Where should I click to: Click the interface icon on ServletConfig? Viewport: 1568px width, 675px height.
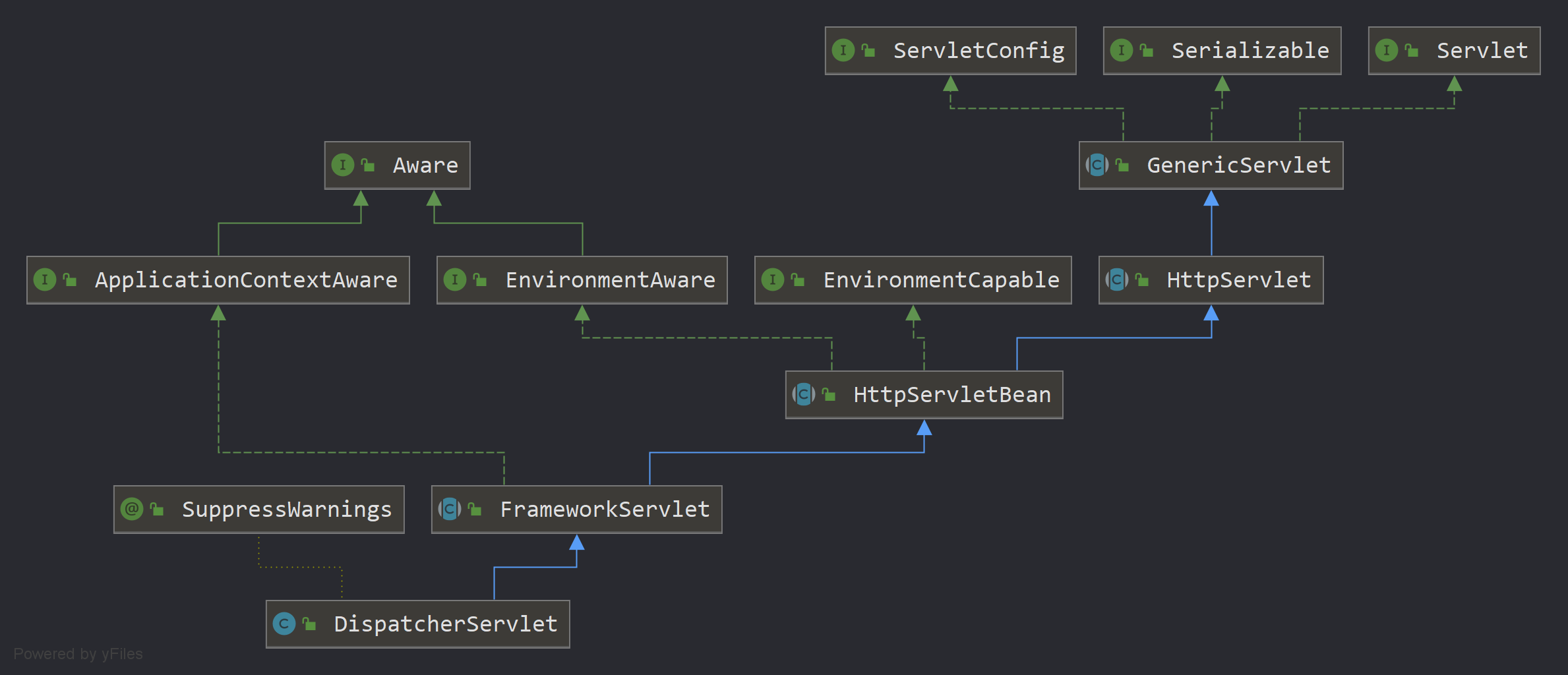click(x=843, y=50)
